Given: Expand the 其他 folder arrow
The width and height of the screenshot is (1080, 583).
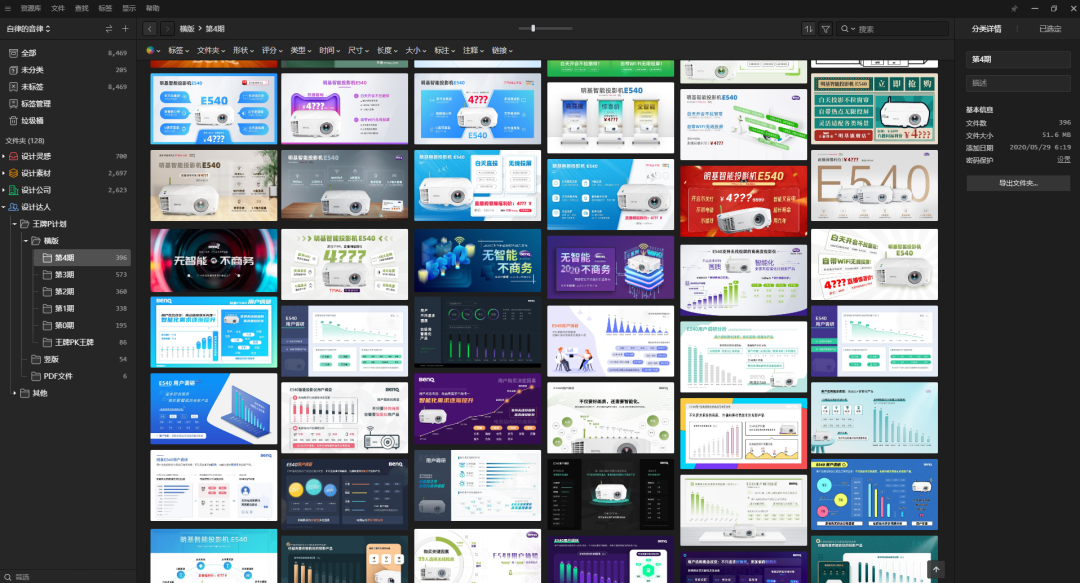Looking at the screenshot, I should (x=14, y=393).
